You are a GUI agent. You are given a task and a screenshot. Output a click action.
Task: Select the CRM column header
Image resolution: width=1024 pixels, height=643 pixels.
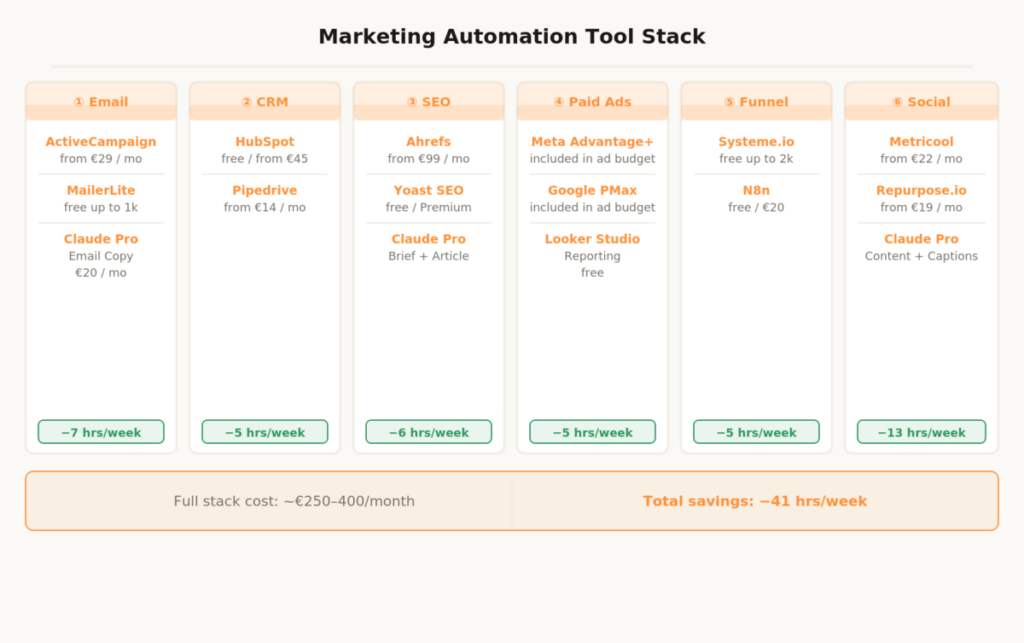(265, 101)
